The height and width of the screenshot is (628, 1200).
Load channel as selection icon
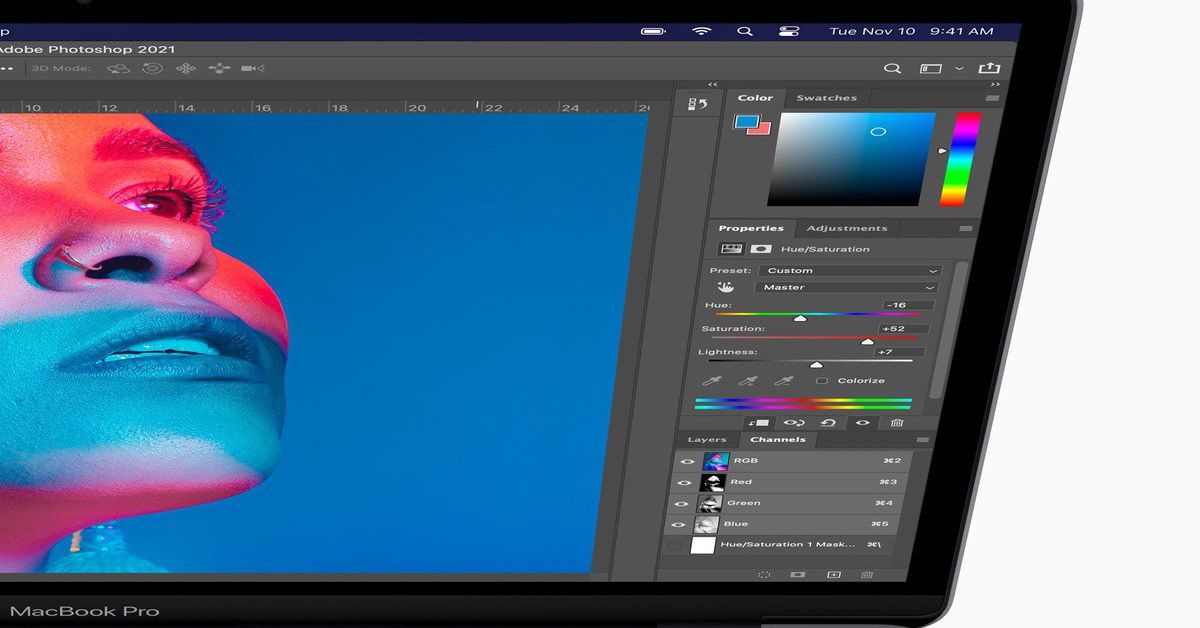(763, 575)
